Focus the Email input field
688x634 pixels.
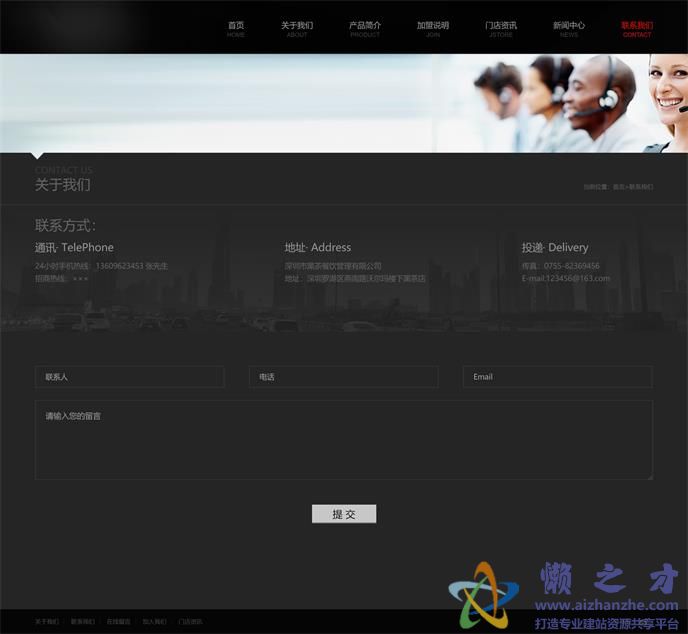click(557, 377)
